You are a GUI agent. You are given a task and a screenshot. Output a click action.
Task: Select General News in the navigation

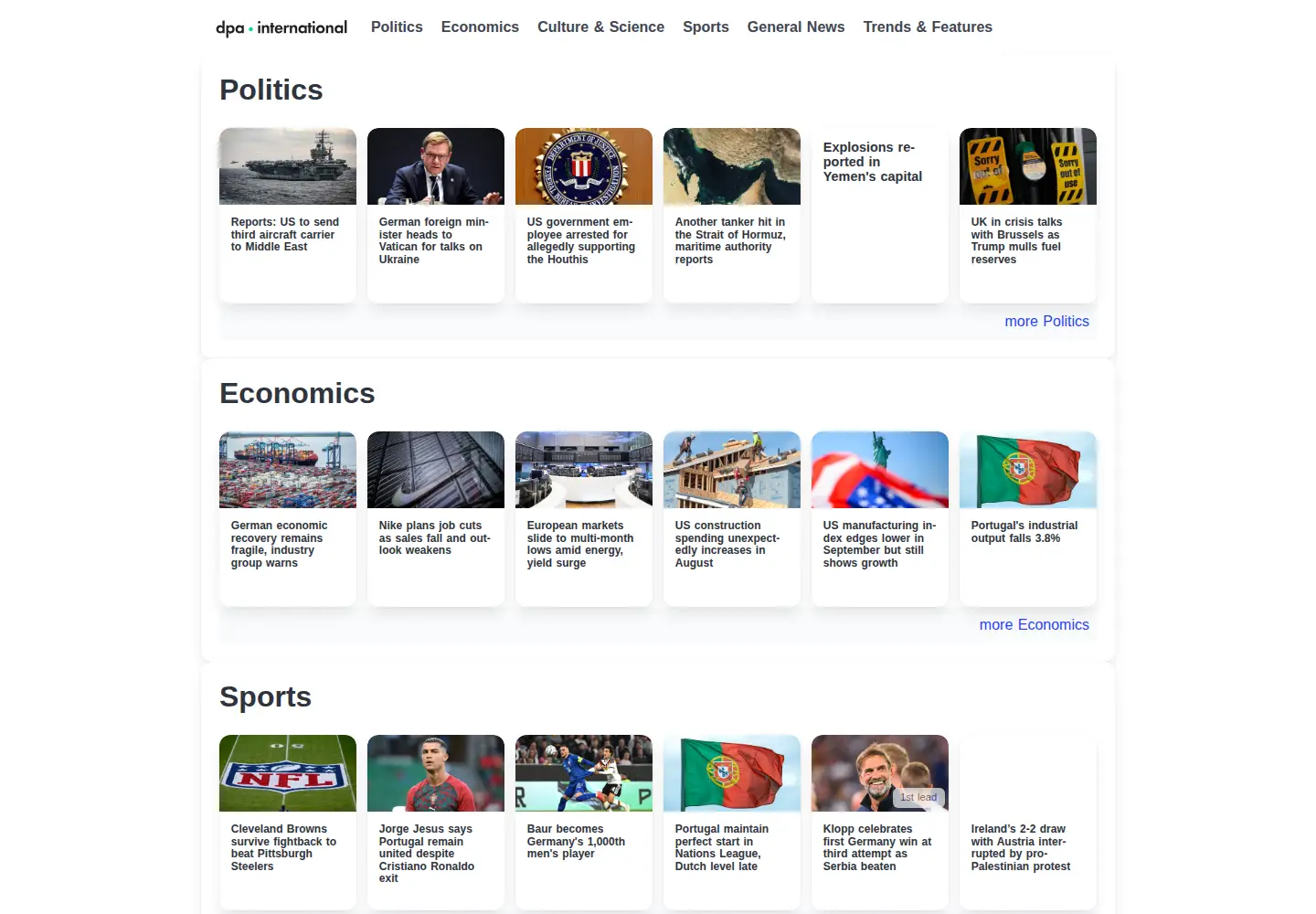tap(796, 27)
